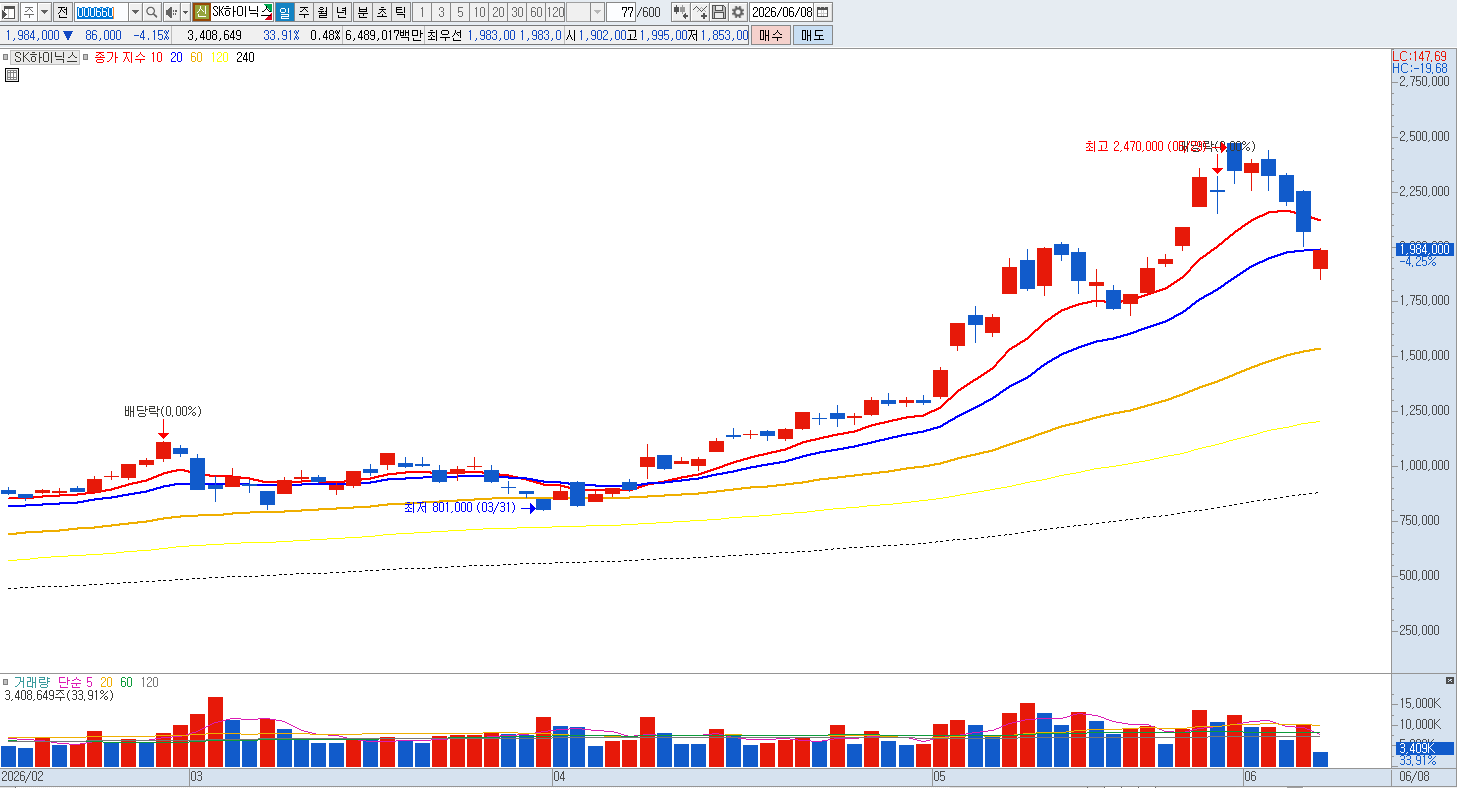Click the date field 2026/06/08

(x=782, y=12)
